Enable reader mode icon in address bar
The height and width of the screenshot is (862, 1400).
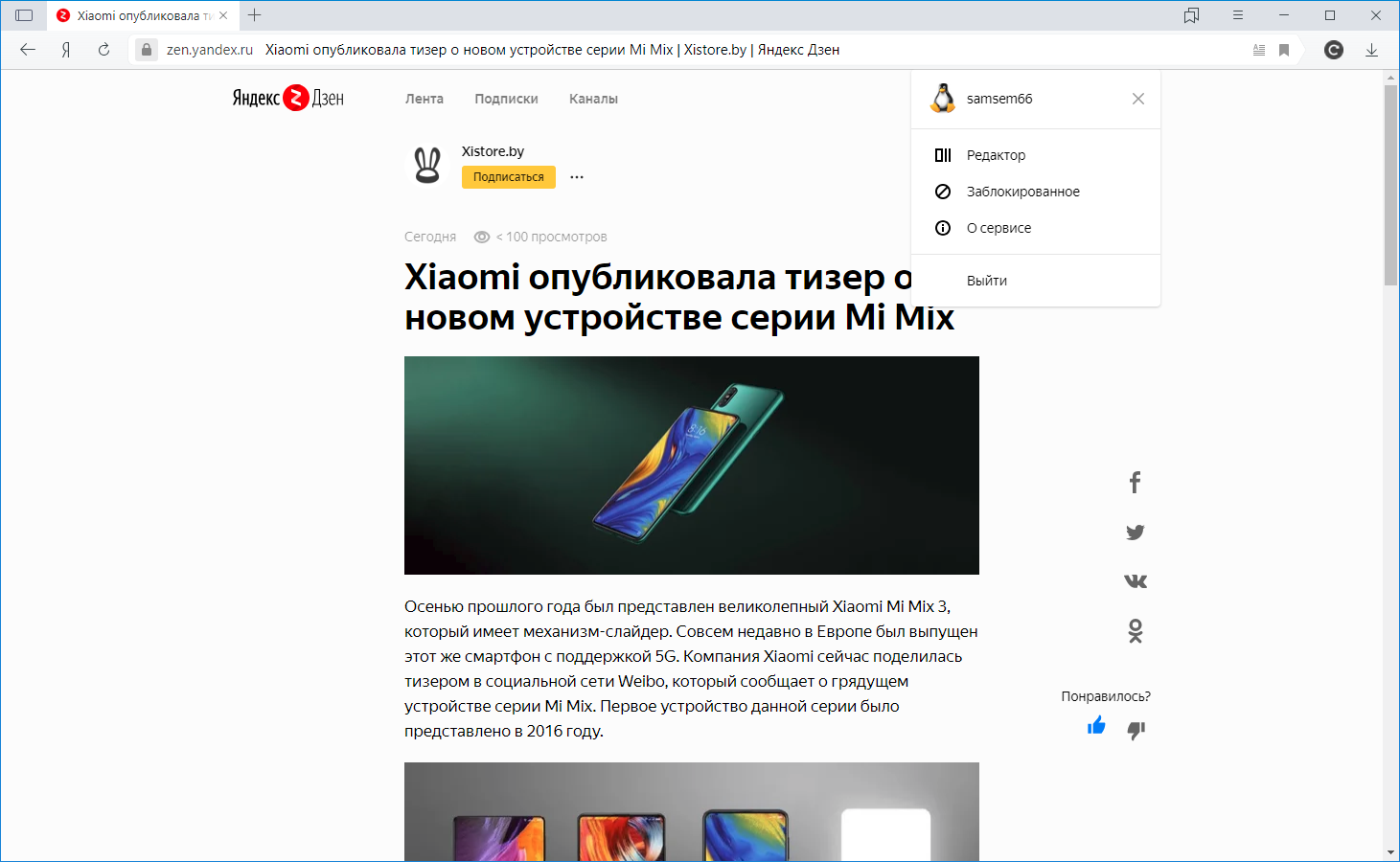pyautogui.click(x=1259, y=50)
